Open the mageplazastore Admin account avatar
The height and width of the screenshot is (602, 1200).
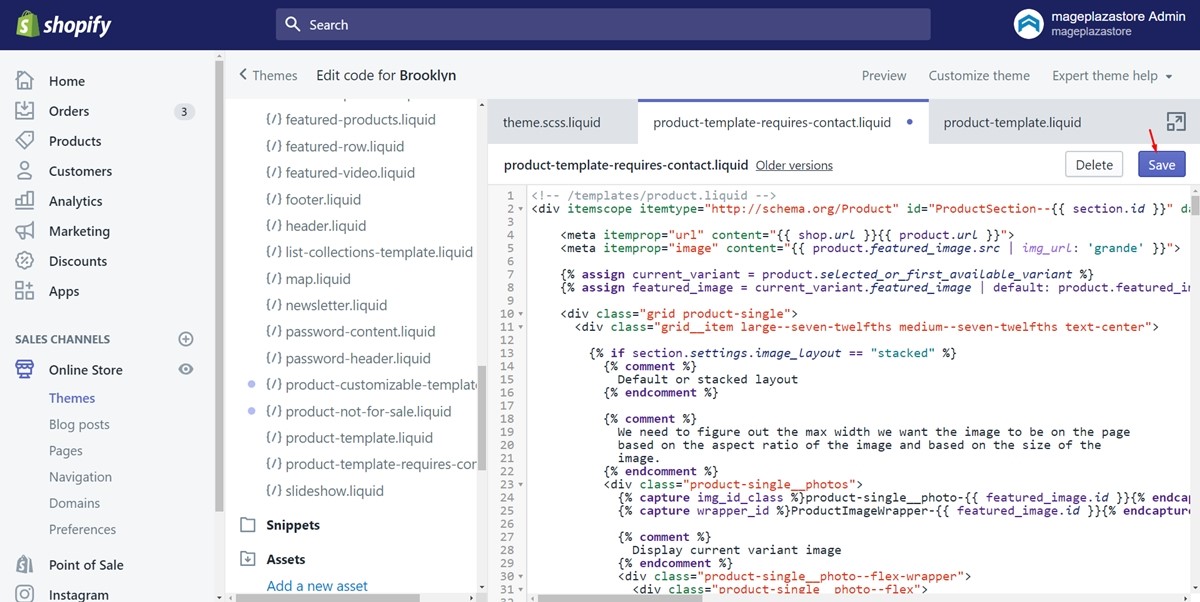click(1028, 24)
